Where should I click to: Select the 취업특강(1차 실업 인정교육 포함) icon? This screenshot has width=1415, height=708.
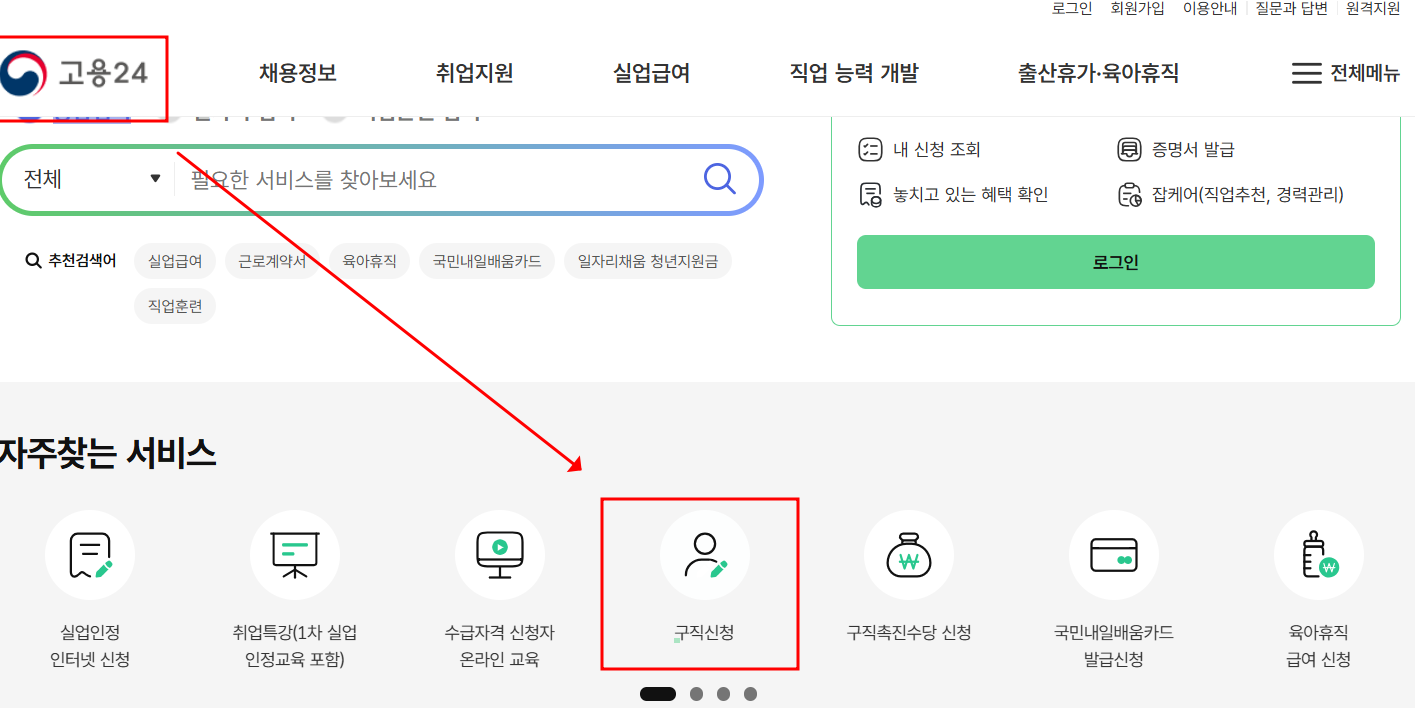pyautogui.click(x=294, y=555)
